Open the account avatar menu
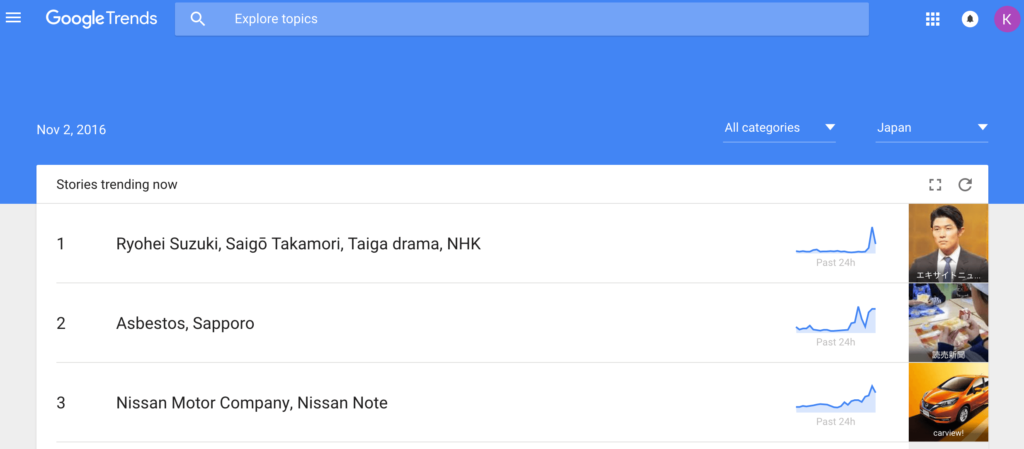This screenshot has height=449, width=1024. pyautogui.click(x=1006, y=19)
